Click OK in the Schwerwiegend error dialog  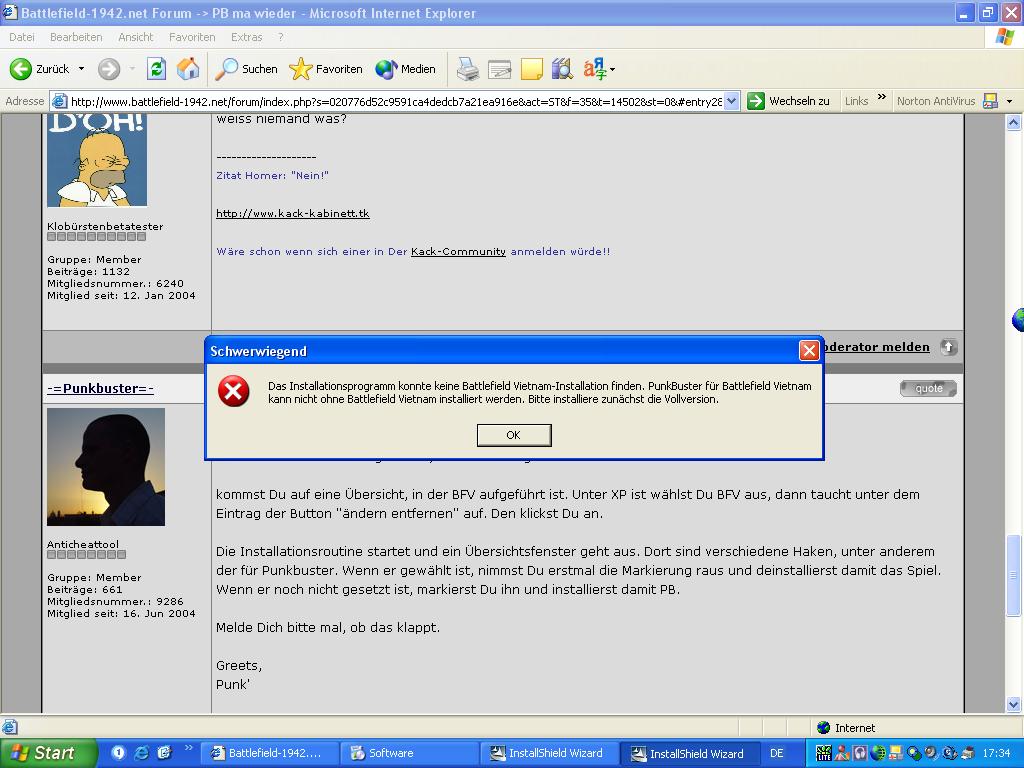(x=514, y=435)
